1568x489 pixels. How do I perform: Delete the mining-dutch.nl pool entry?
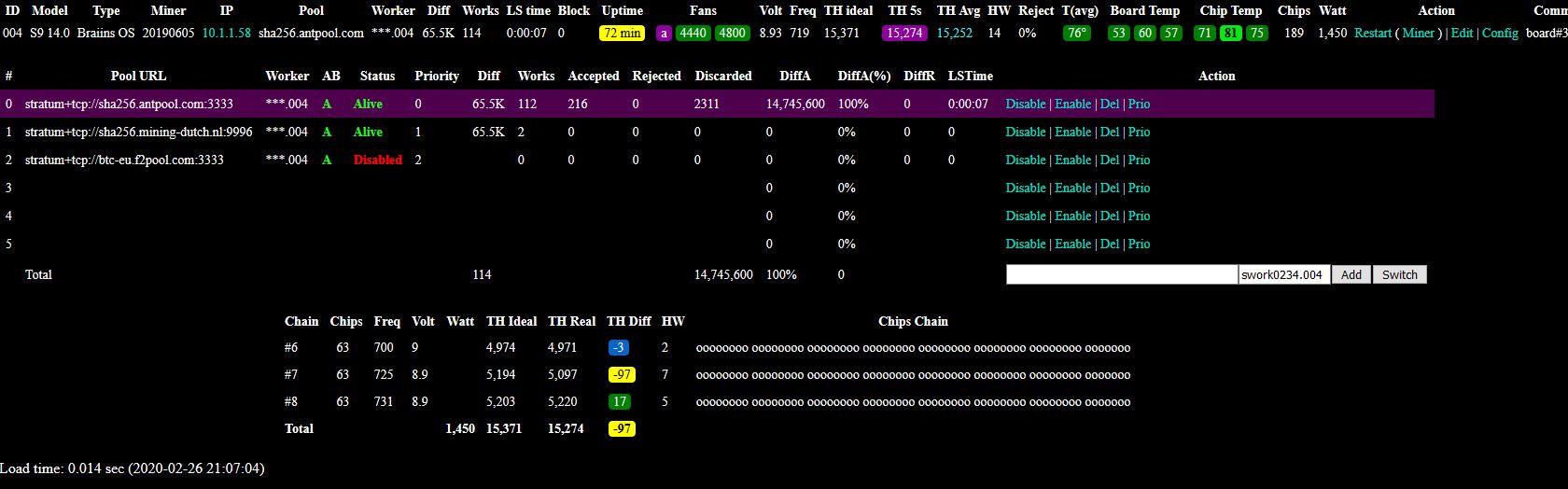(x=1110, y=132)
